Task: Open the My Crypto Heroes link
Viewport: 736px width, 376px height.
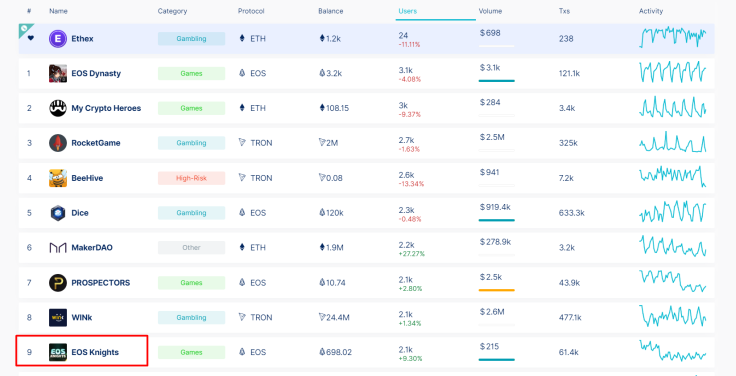Action: (x=106, y=108)
